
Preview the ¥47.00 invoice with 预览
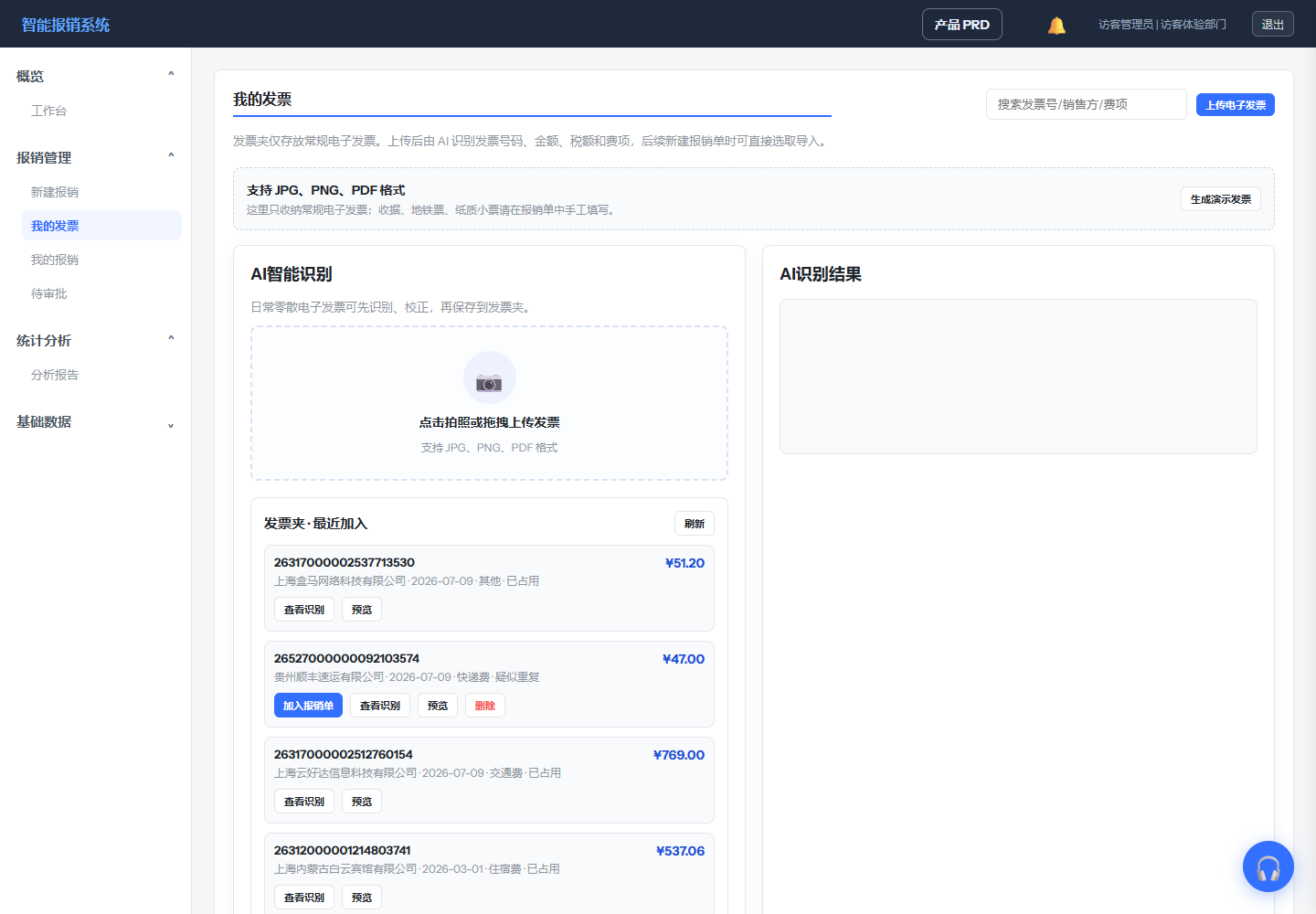click(x=438, y=706)
